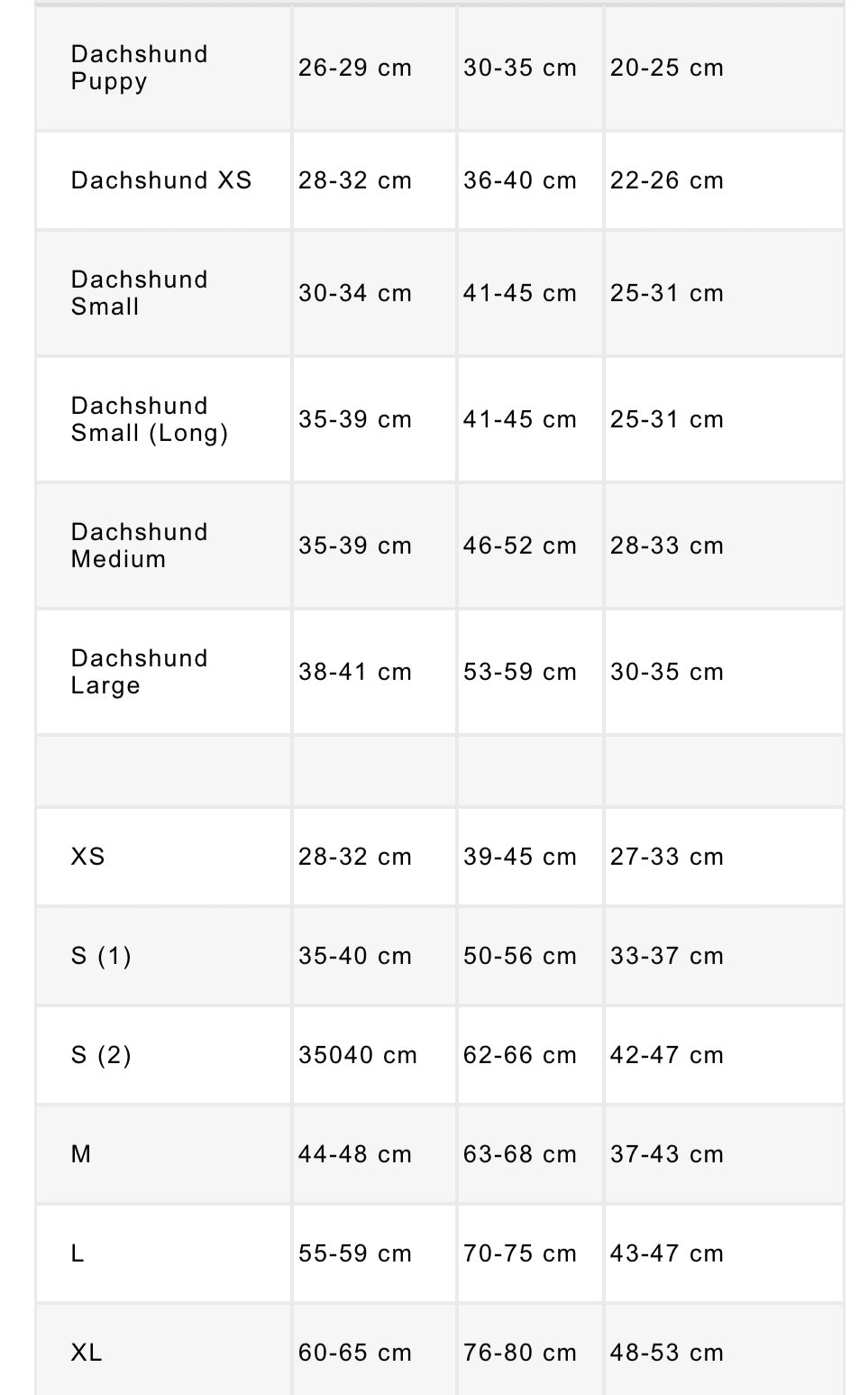Click the 35040 cm typo cell
The width and height of the screenshot is (868, 1395).
[x=358, y=1055]
